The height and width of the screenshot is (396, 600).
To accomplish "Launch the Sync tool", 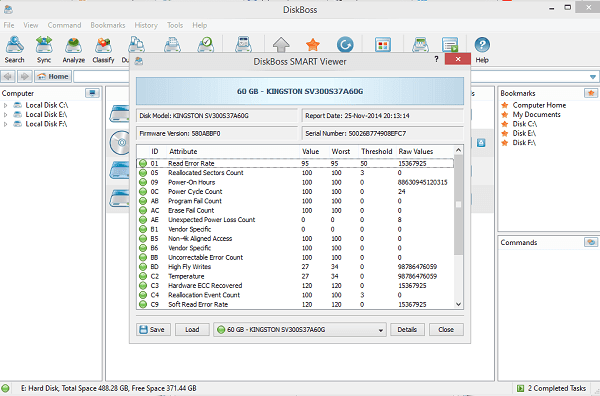I will click(44, 49).
